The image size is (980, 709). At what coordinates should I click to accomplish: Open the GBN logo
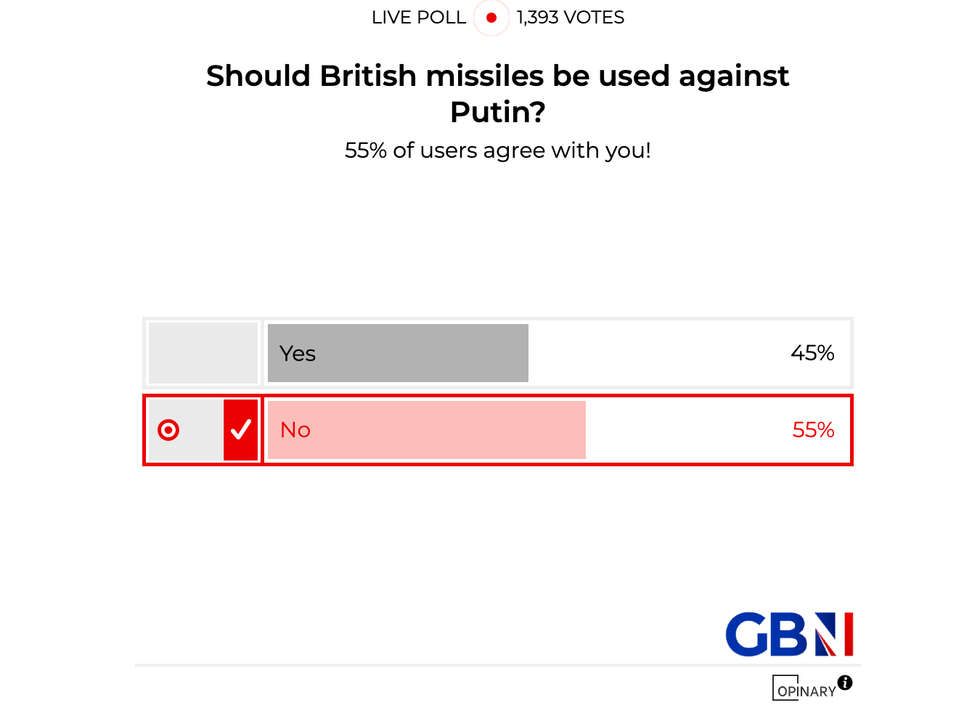tap(789, 634)
